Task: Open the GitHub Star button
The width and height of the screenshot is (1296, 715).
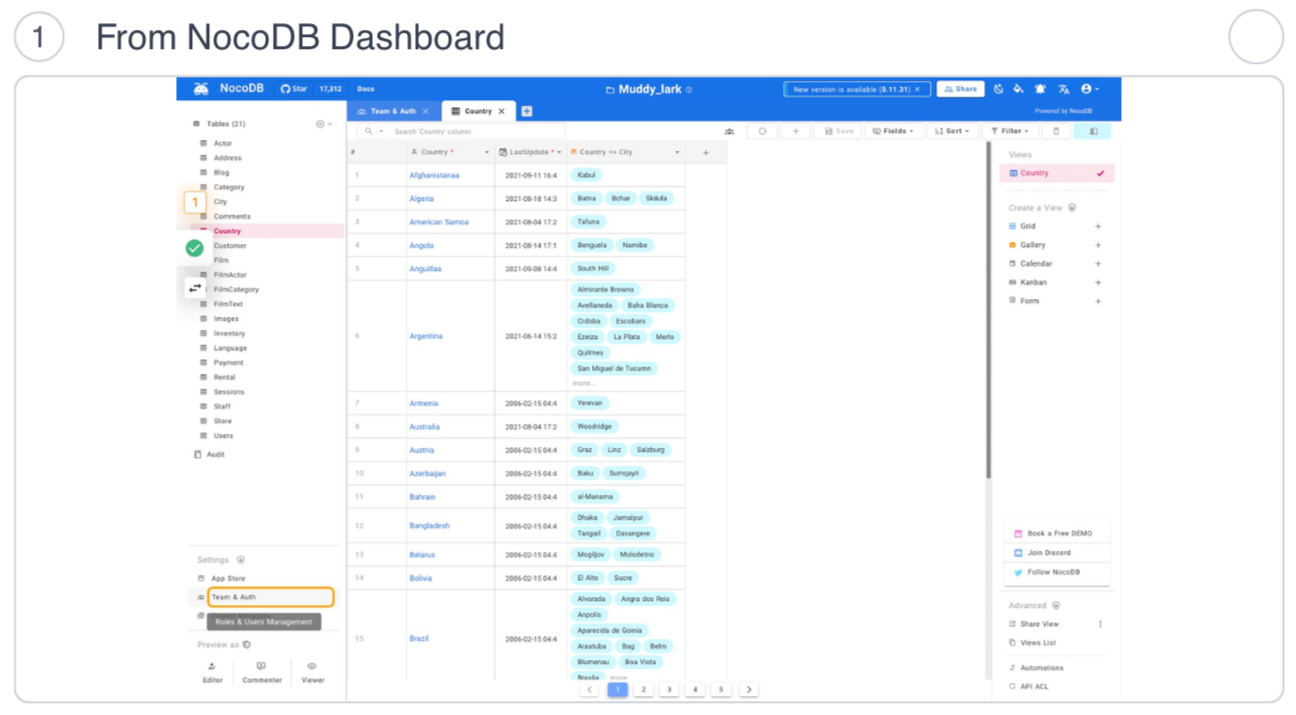Action: [295, 89]
